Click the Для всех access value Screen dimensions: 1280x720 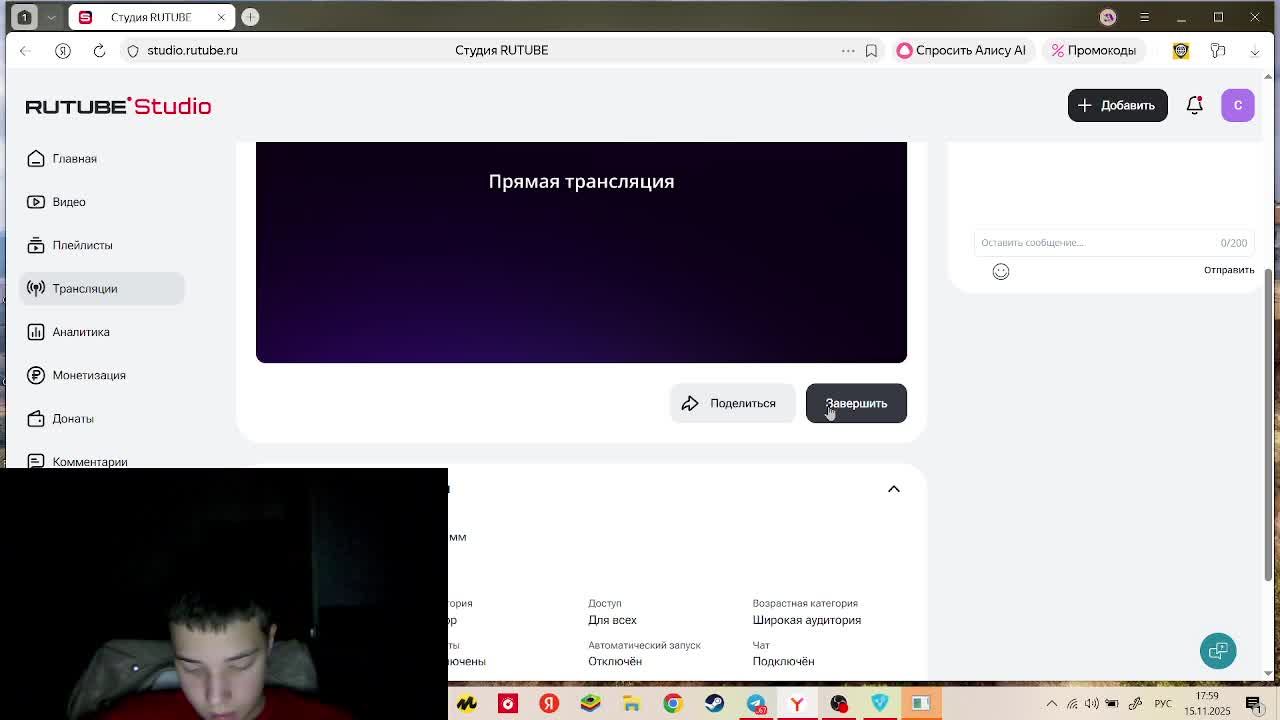pyautogui.click(x=612, y=620)
